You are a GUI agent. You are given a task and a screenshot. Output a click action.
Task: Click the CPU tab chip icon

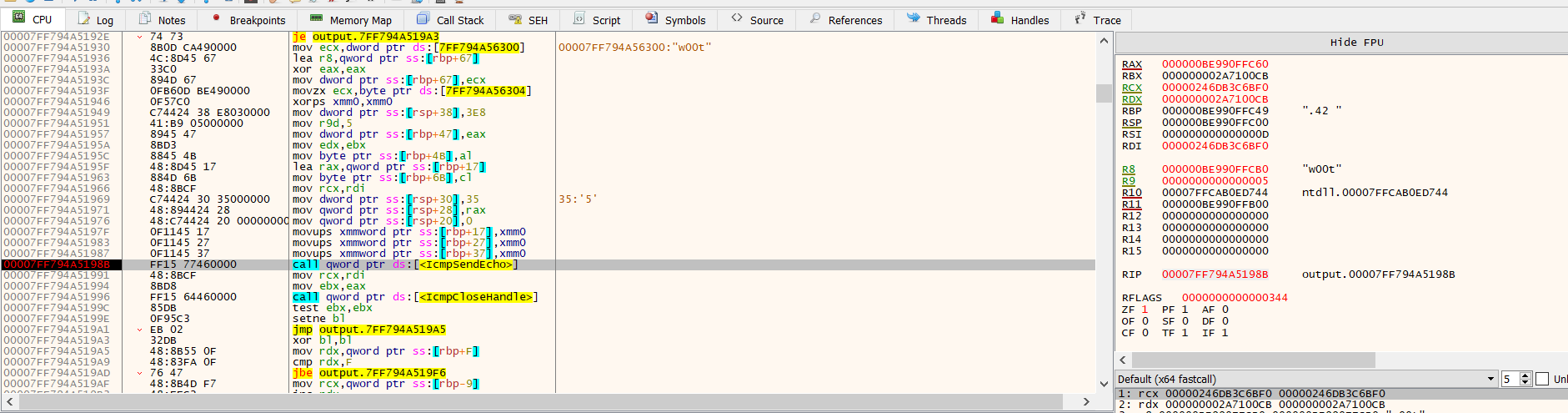click(x=18, y=18)
